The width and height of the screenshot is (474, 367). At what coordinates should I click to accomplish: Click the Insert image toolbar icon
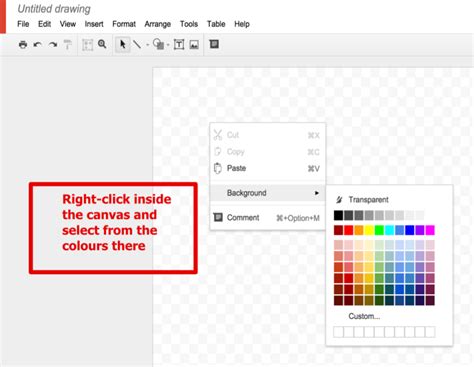click(194, 45)
